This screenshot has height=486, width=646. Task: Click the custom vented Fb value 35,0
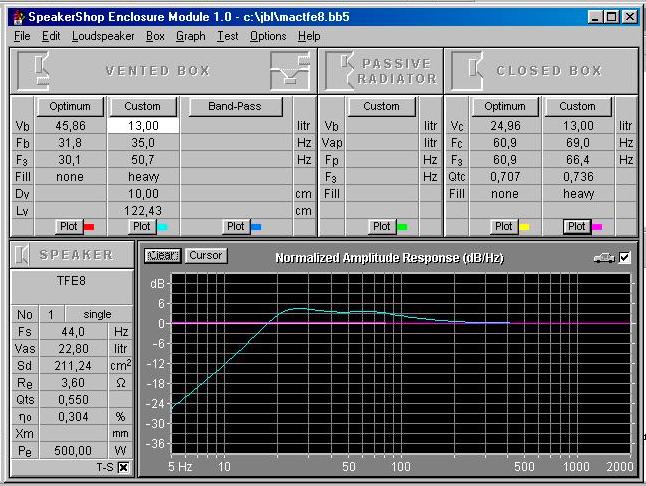click(143, 143)
